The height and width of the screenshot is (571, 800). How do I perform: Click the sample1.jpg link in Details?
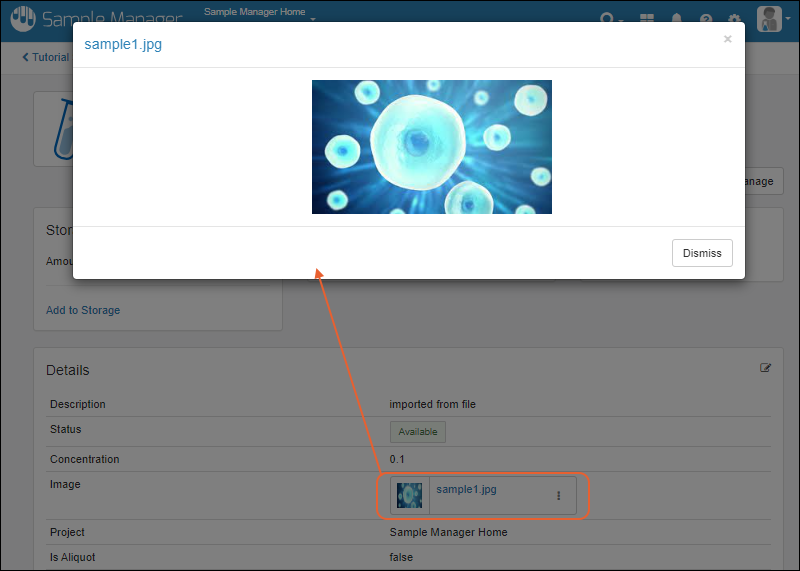tap(466, 489)
